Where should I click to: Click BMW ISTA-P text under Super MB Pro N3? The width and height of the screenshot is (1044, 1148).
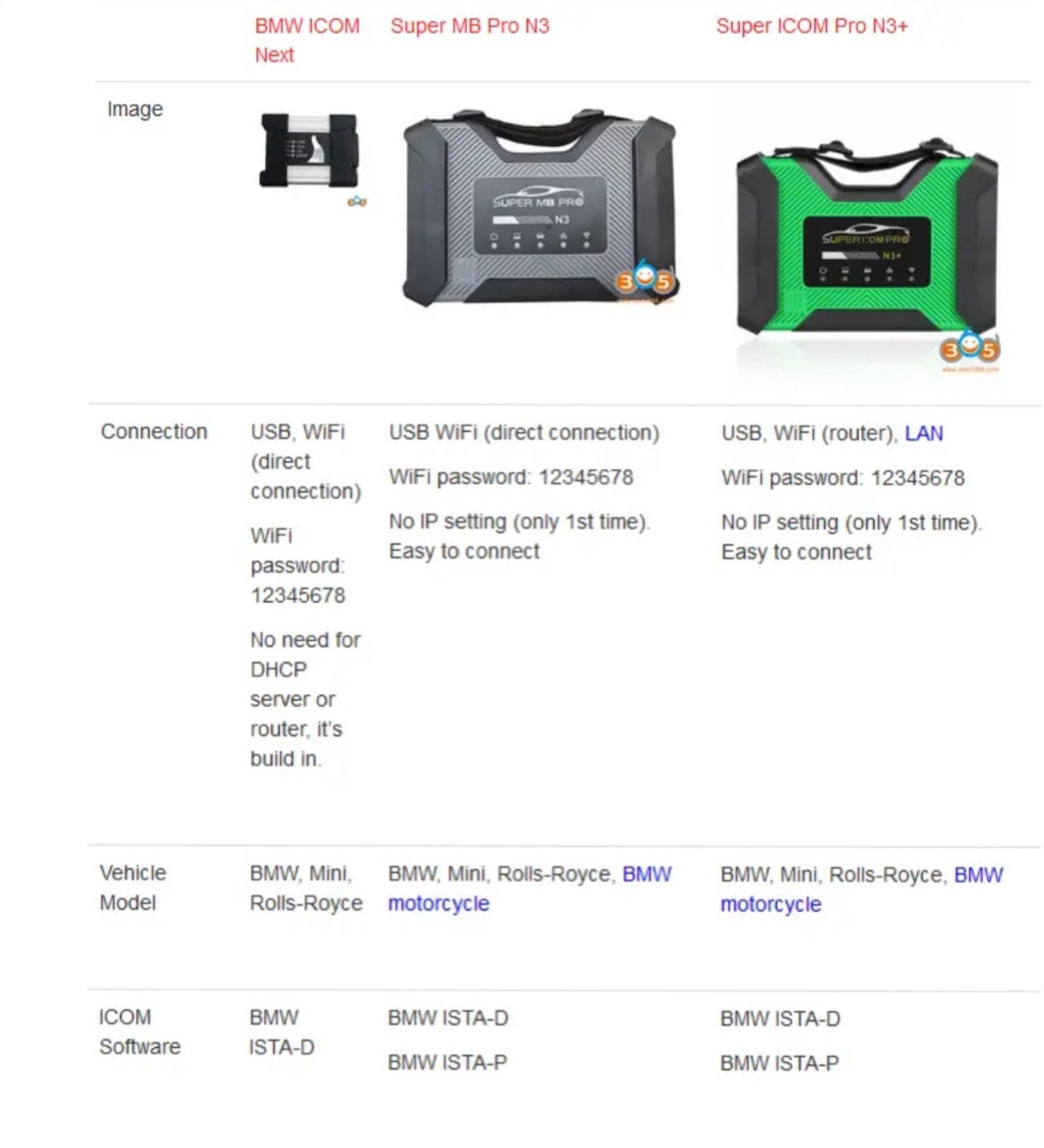tap(447, 1062)
